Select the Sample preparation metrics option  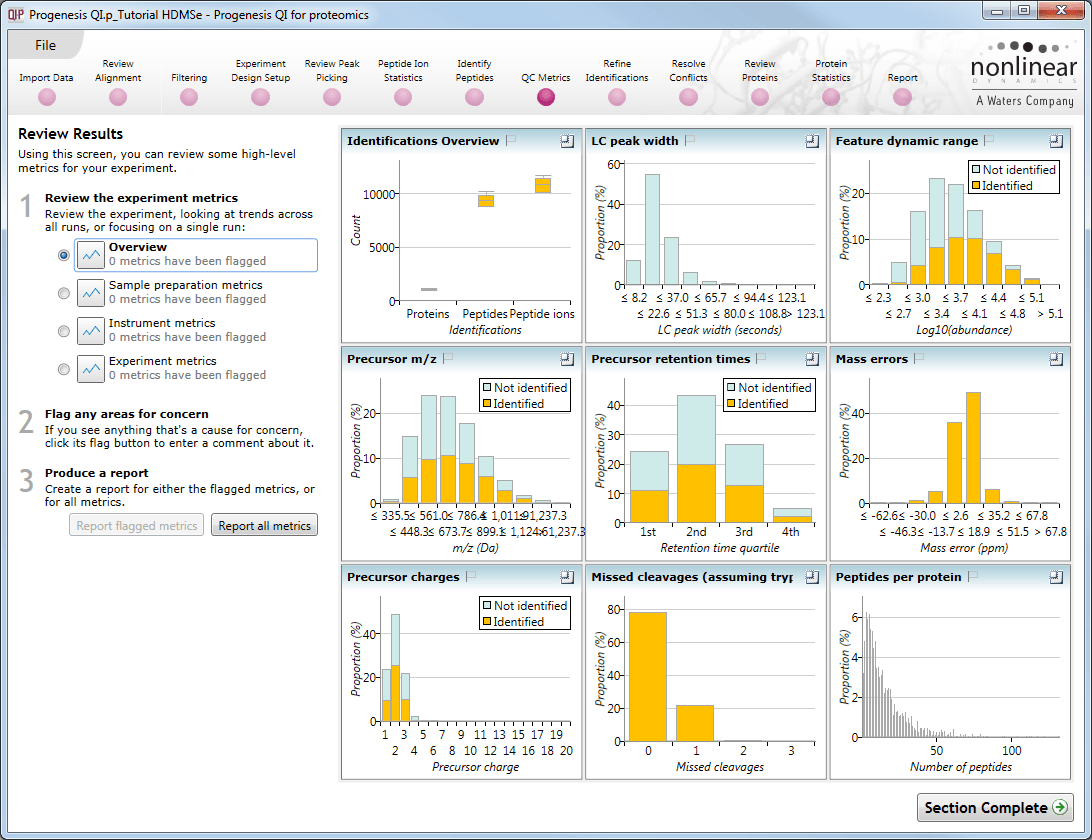[63, 293]
